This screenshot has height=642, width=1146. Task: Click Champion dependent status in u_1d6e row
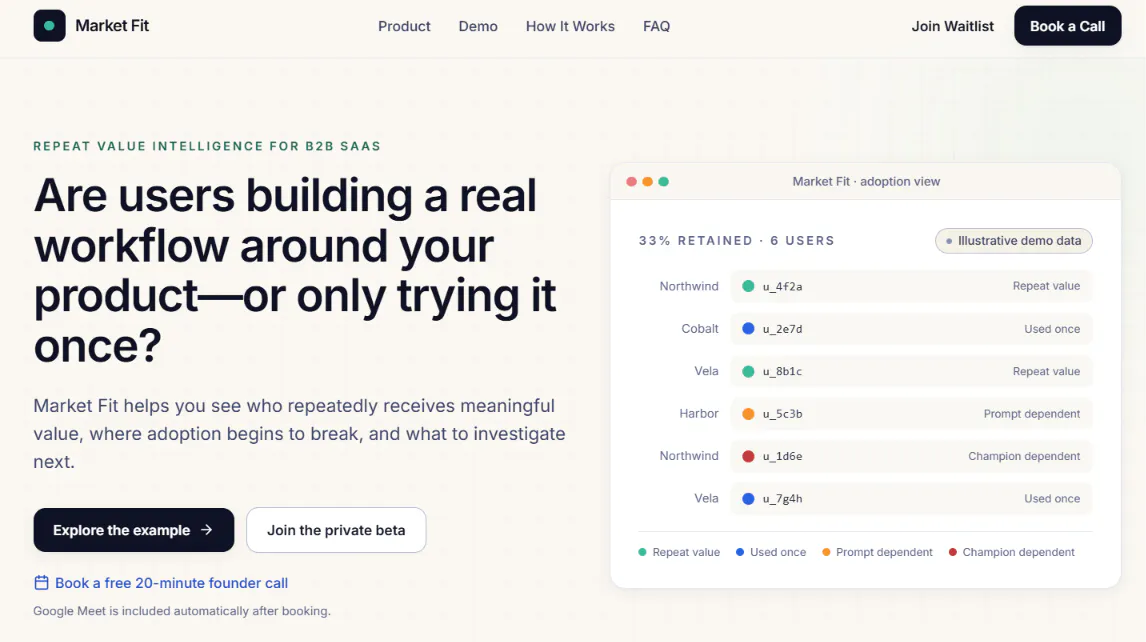tap(1024, 456)
